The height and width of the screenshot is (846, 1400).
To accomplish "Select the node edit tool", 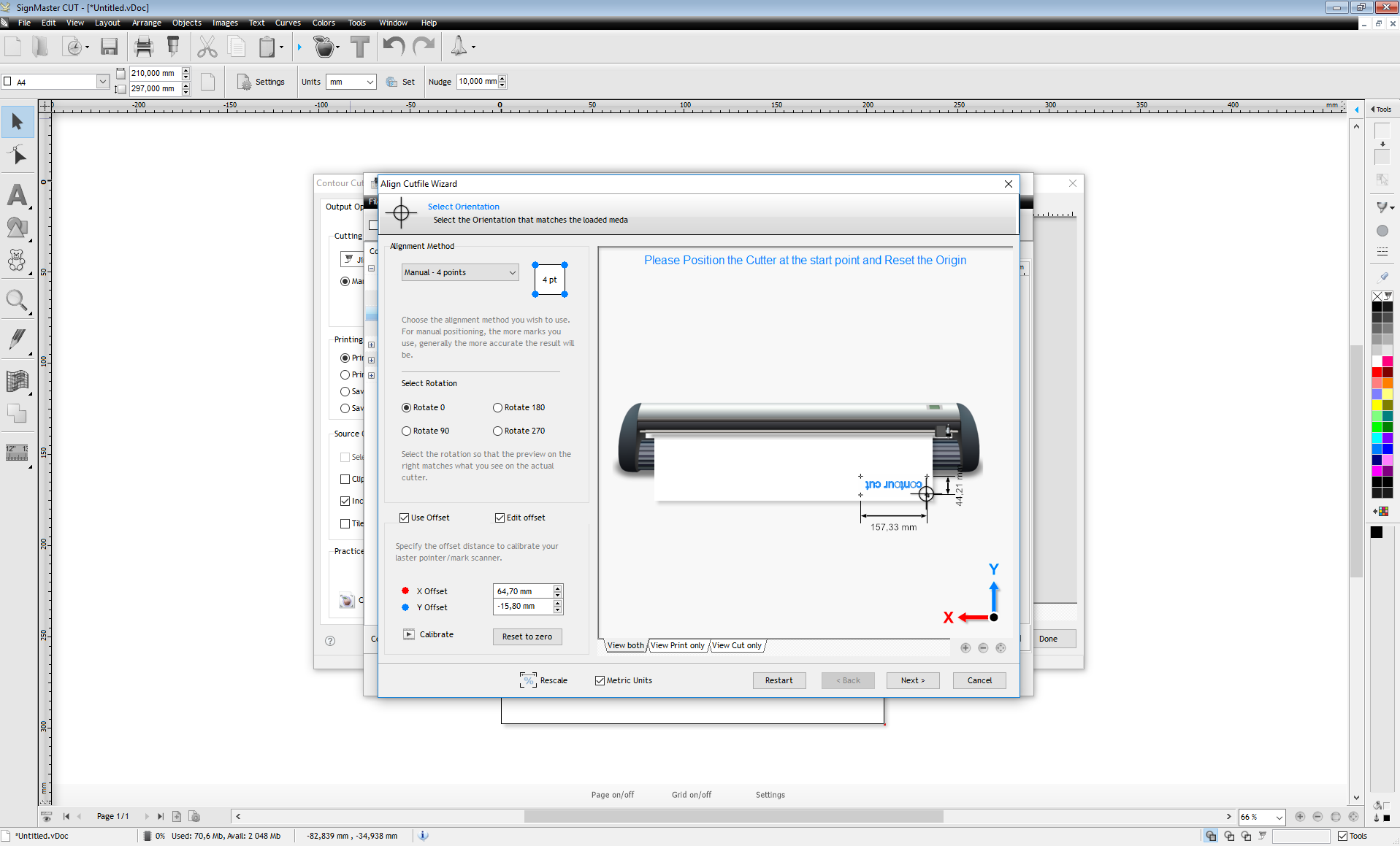I will tap(18, 155).
